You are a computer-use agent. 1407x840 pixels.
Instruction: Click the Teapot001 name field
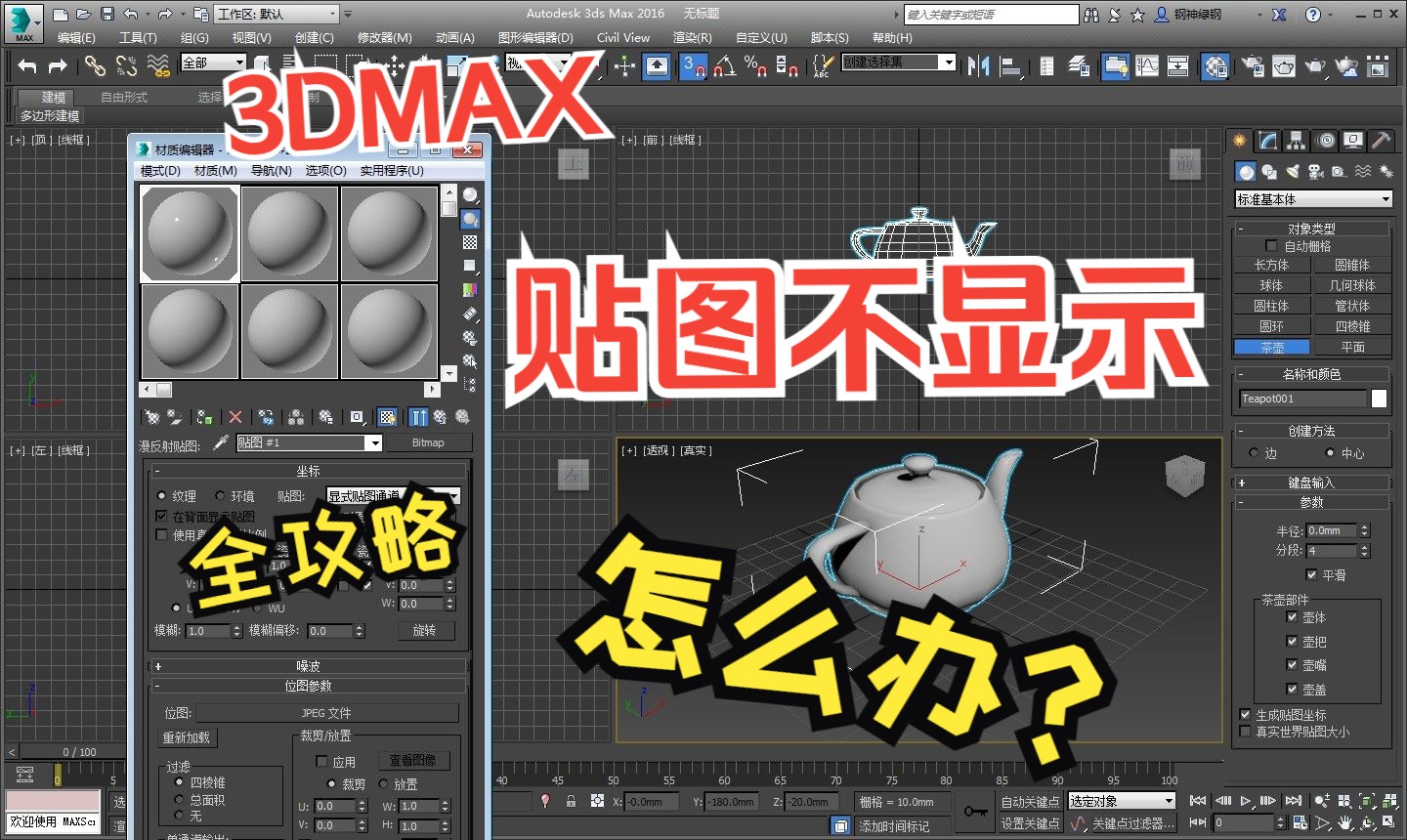coord(1302,398)
